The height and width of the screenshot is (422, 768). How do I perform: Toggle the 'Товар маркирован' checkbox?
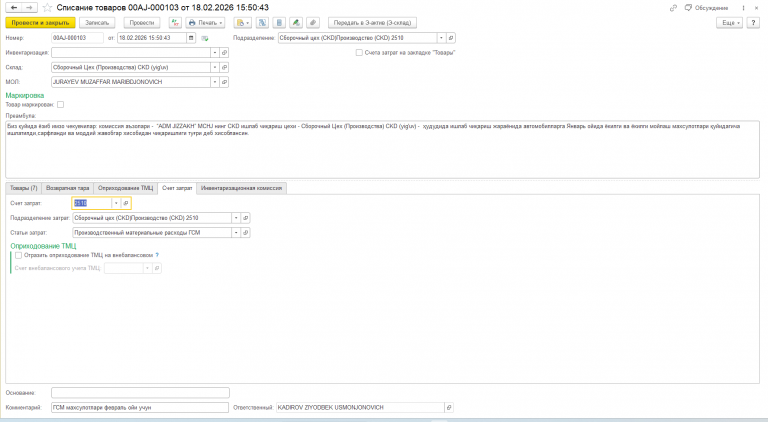pyautogui.click(x=60, y=104)
